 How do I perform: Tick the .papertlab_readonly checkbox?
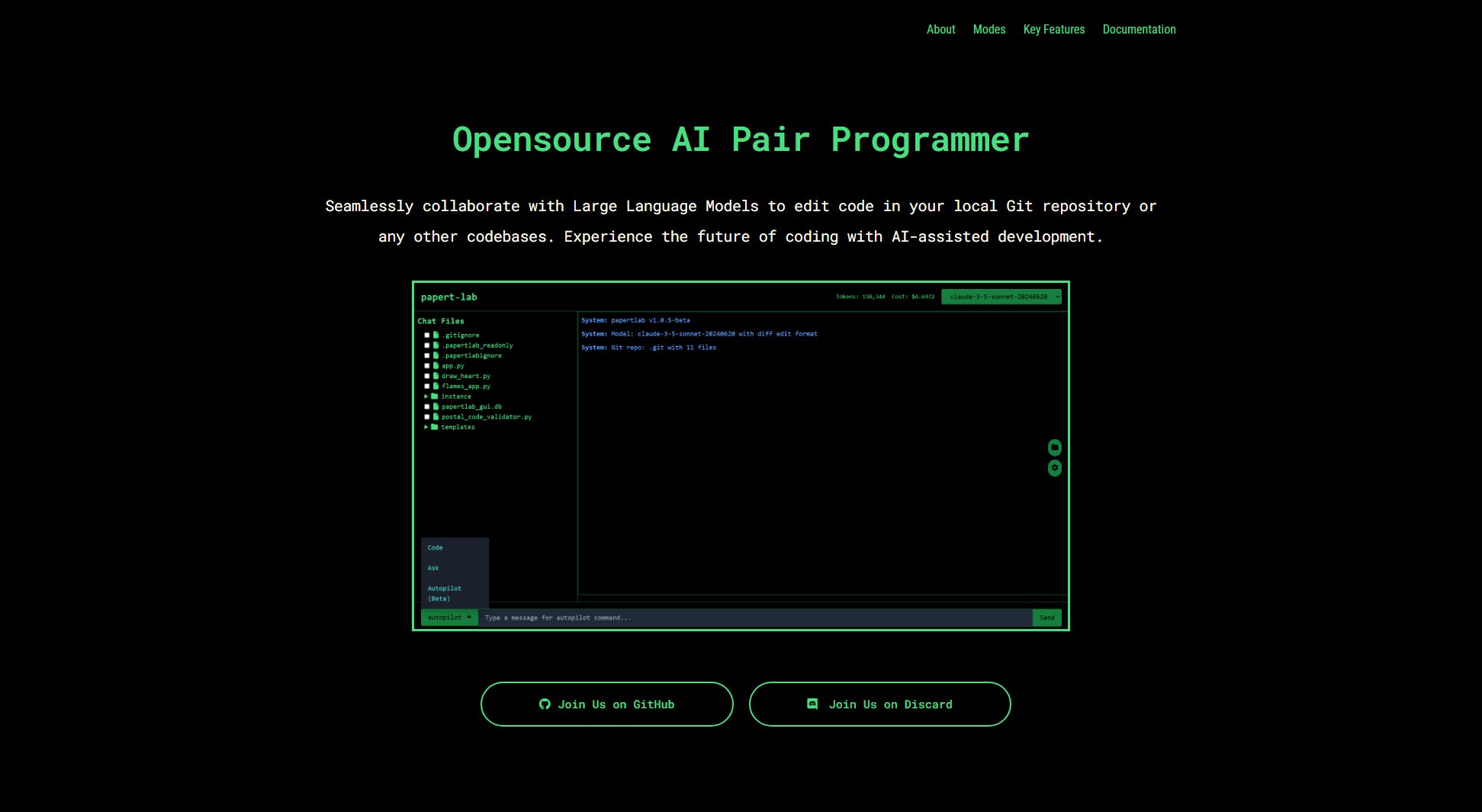click(x=427, y=345)
